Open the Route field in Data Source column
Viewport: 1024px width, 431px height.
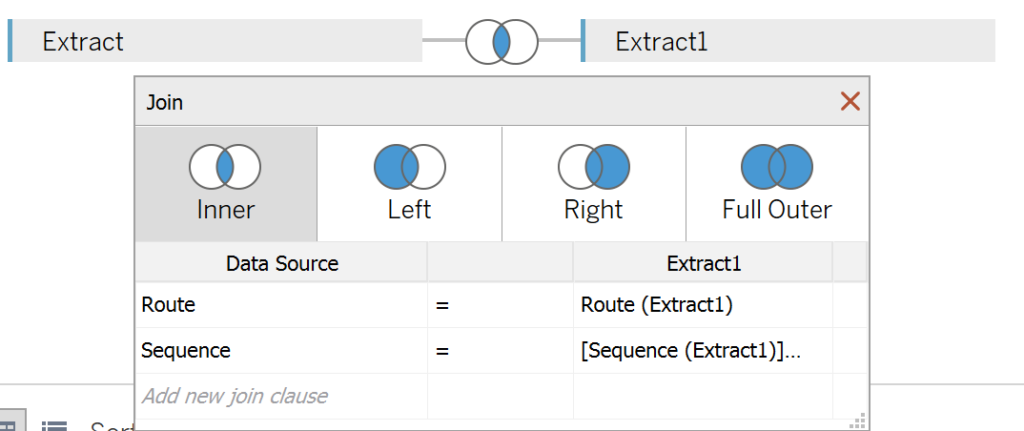[281, 305]
